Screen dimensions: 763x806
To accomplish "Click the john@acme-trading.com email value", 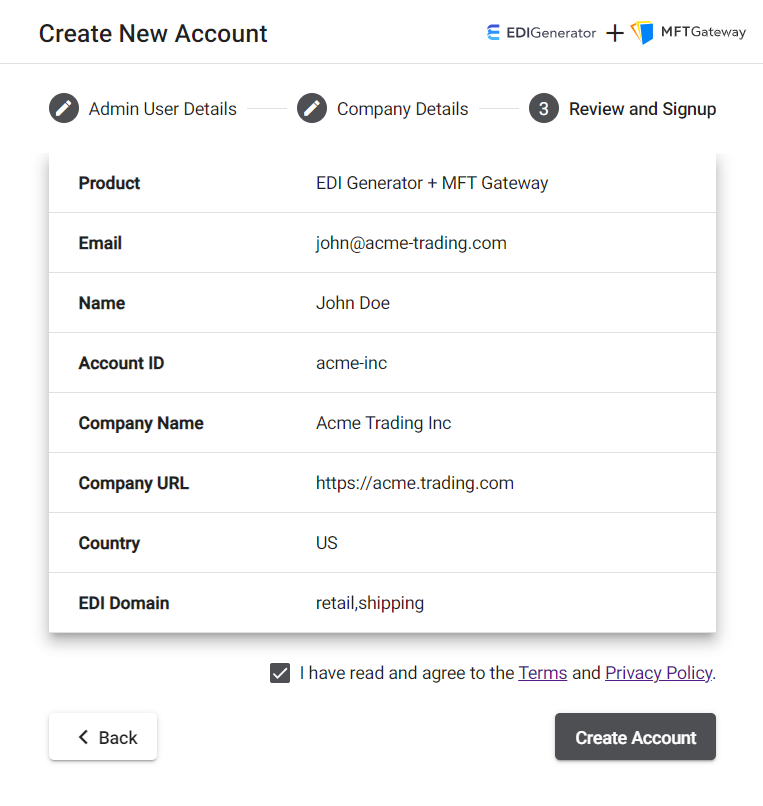I will [x=411, y=243].
